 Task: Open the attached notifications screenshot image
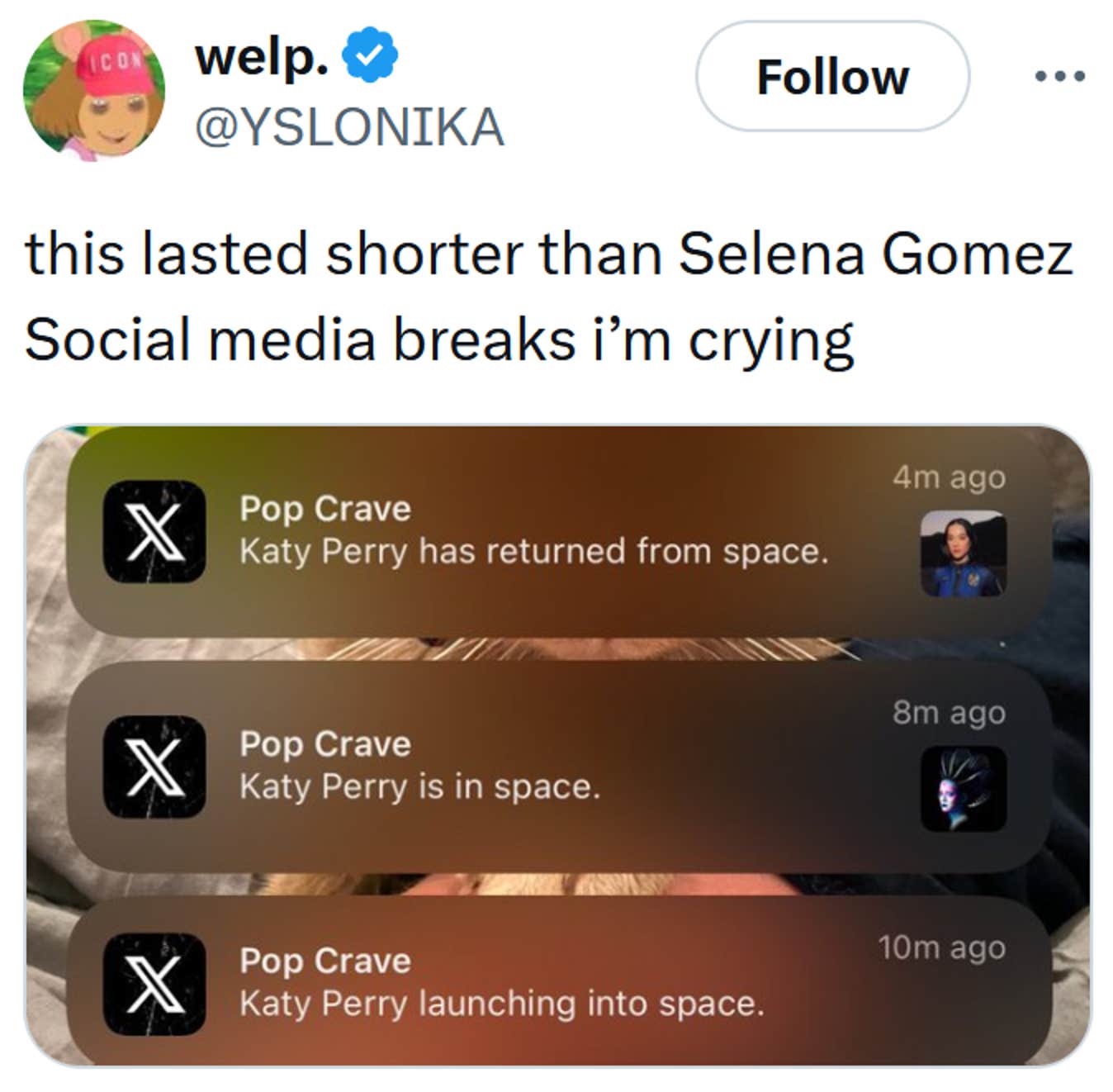pos(556,752)
